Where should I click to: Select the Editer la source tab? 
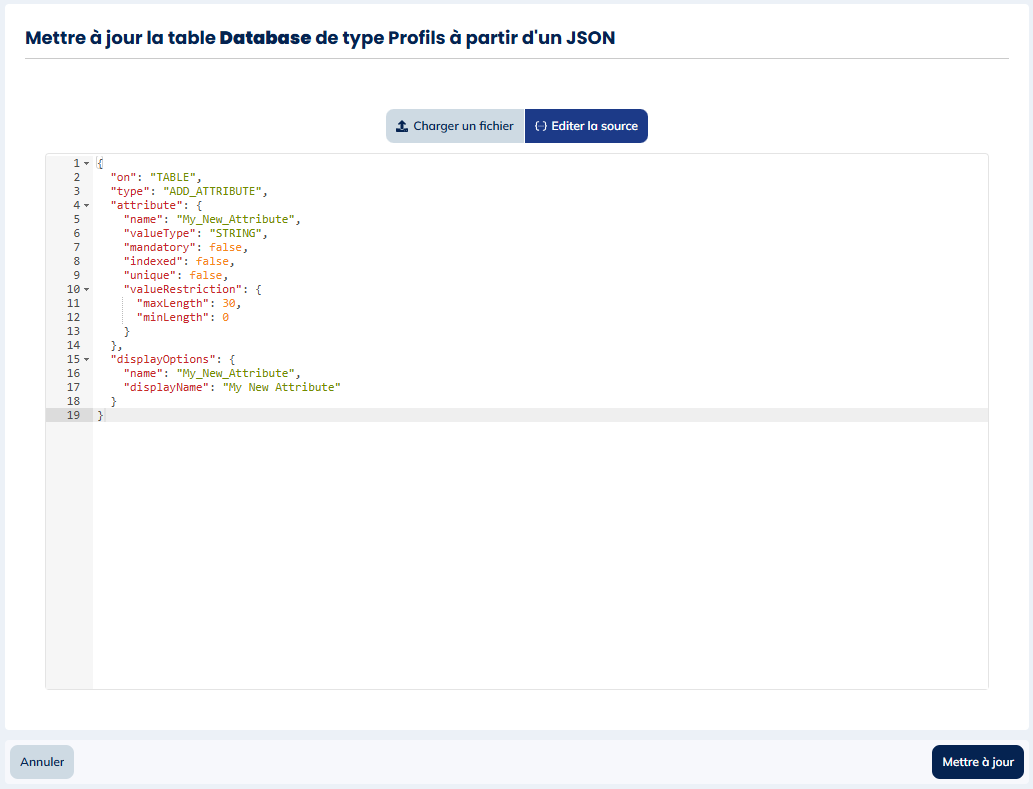click(x=586, y=126)
